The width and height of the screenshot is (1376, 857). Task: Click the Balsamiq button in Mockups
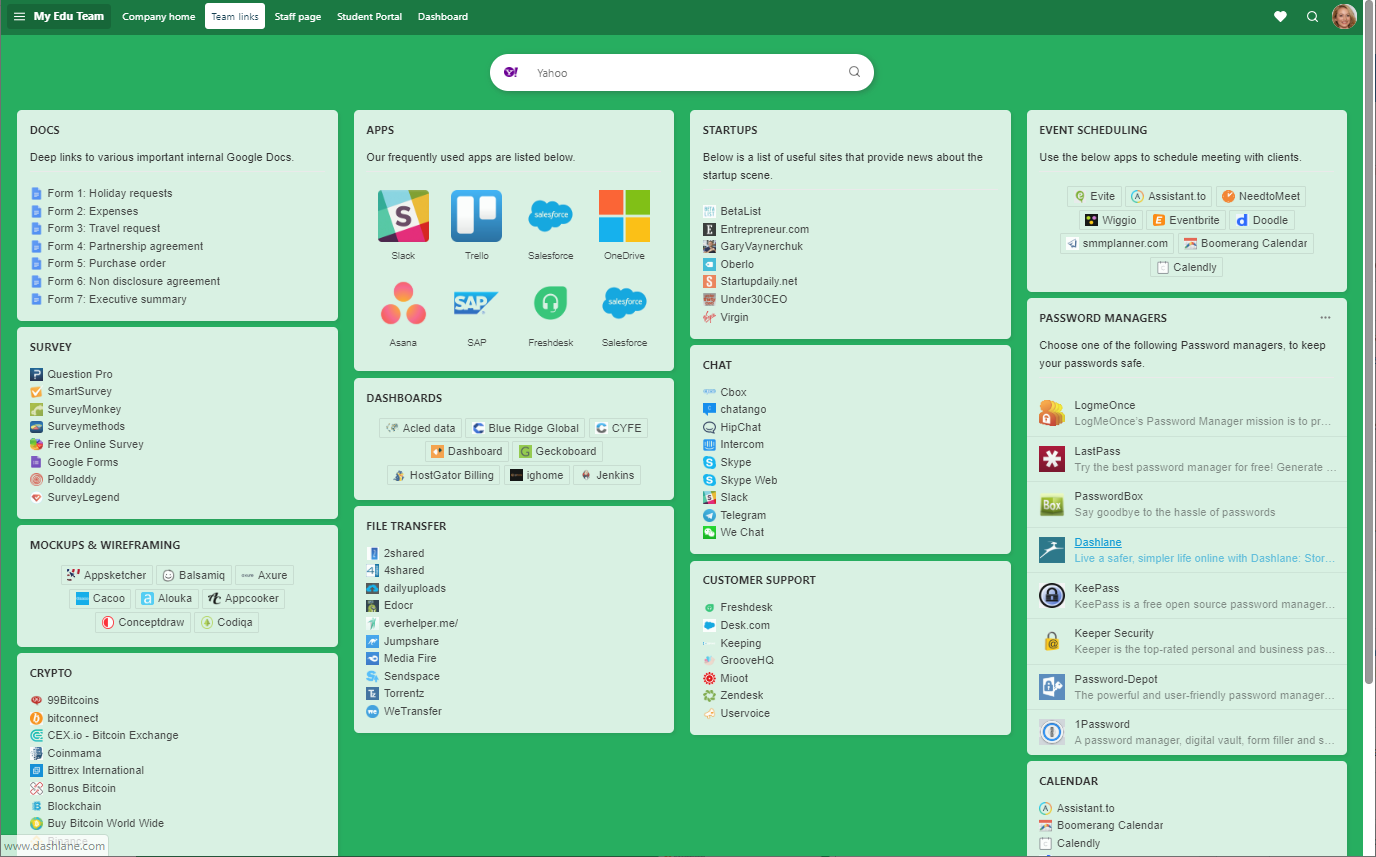(194, 575)
